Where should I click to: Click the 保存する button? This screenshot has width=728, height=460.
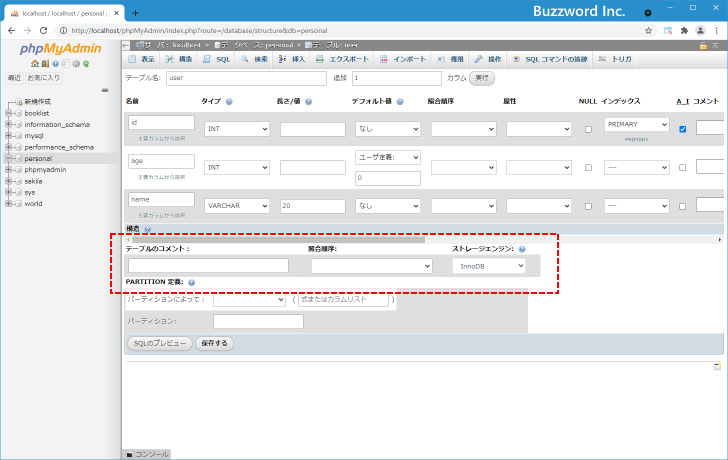point(215,343)
